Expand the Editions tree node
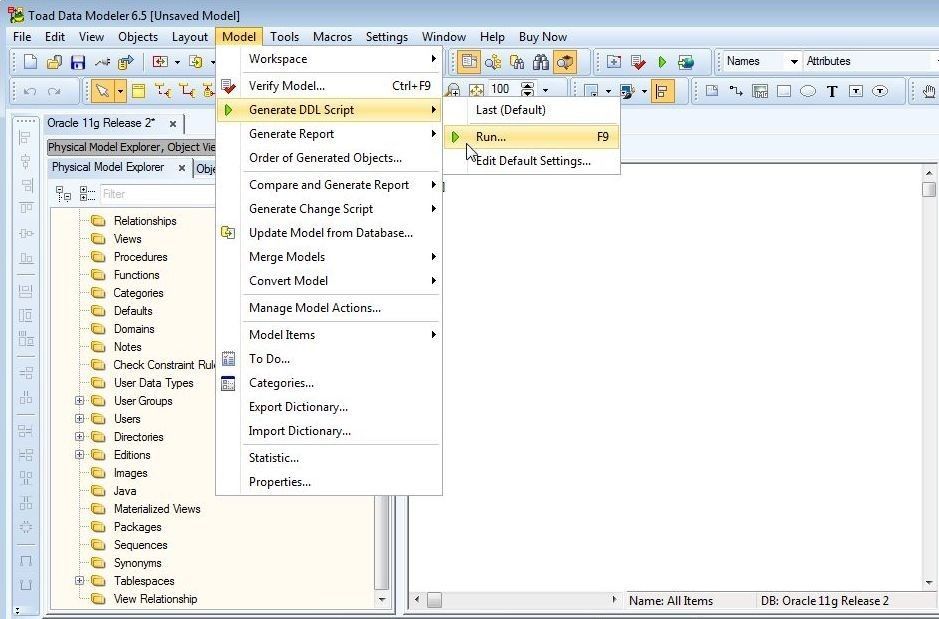Image resolution: width=939 pixels, height=619 pixels. coord(79,454)
